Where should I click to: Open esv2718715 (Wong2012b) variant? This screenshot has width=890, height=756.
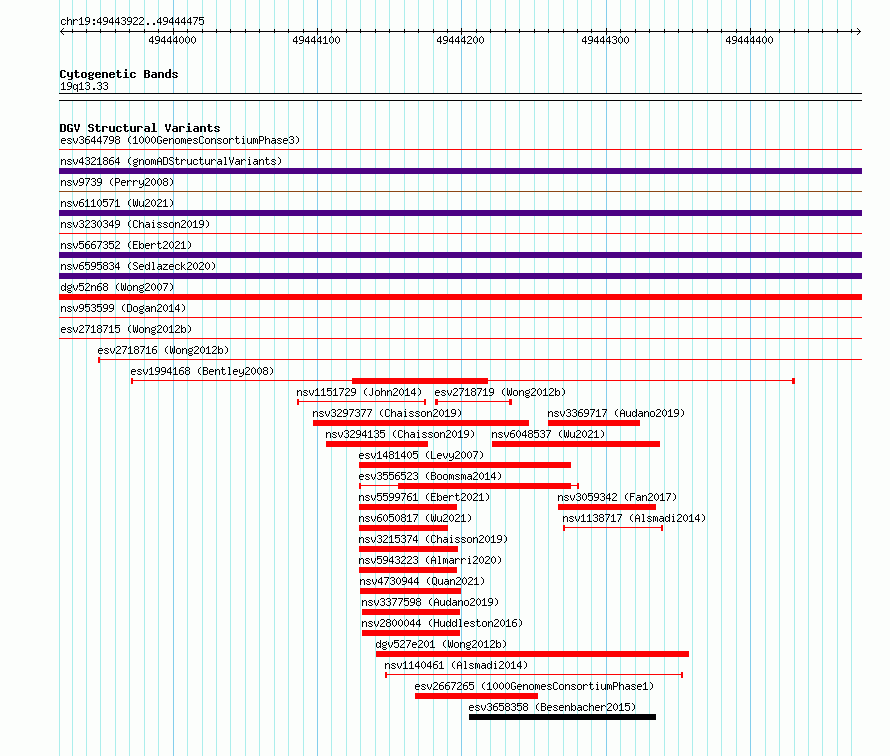[x=126, y=329]
